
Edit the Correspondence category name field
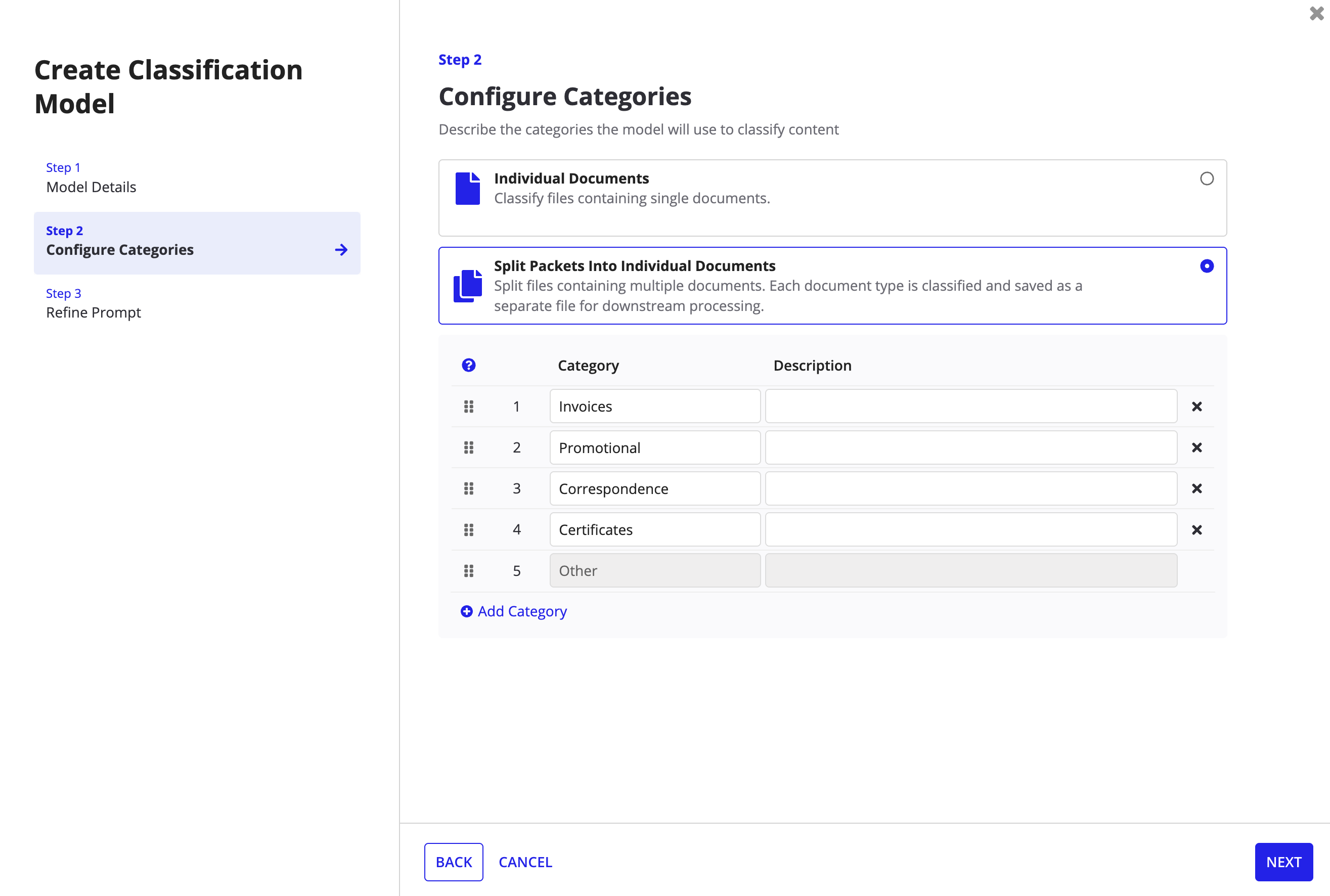point(655,488)
